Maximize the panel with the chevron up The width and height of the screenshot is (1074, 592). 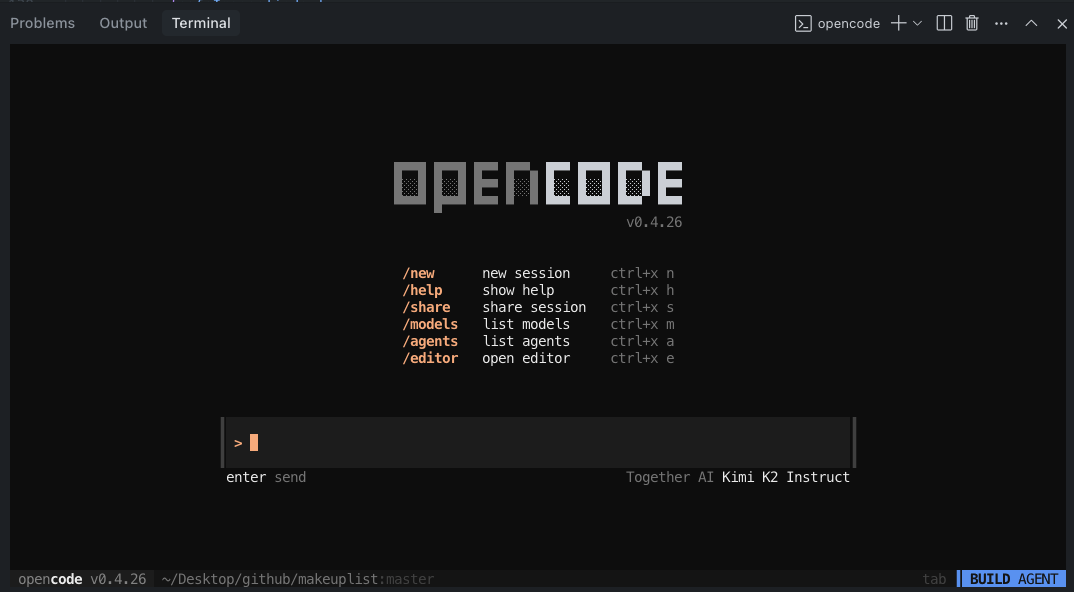pyautogui.click(x=1031, y=23)
